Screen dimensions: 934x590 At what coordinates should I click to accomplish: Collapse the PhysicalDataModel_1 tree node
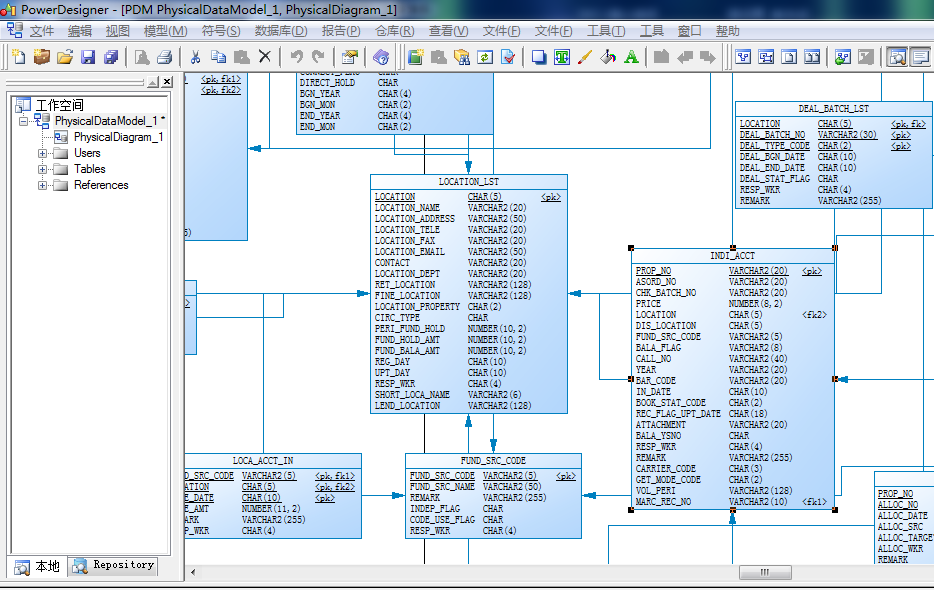point(23,121)
